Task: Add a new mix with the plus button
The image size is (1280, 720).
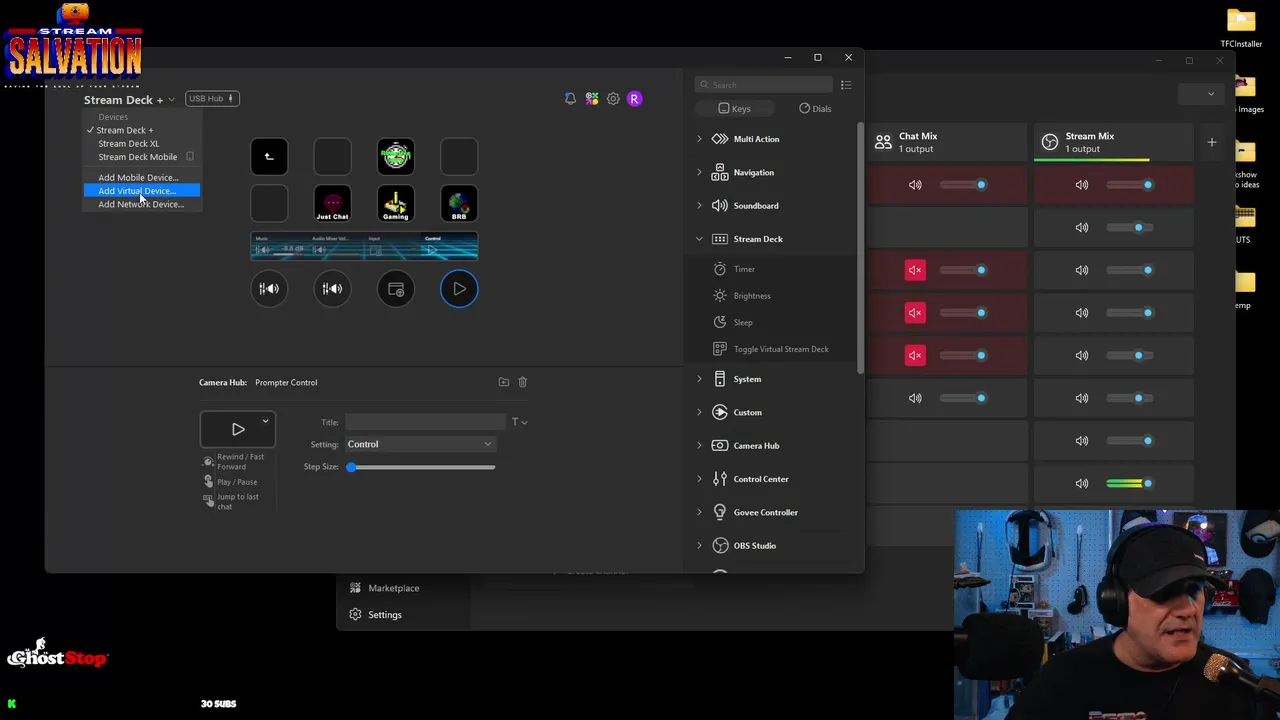Action: coord(1212,142)
